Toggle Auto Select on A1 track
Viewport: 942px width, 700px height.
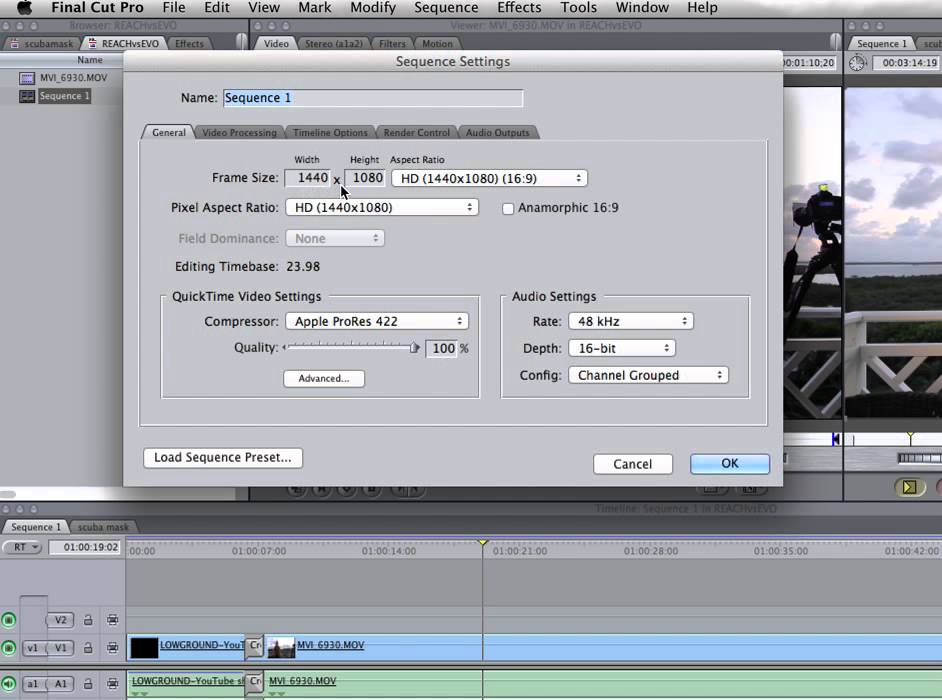(112, 683)
